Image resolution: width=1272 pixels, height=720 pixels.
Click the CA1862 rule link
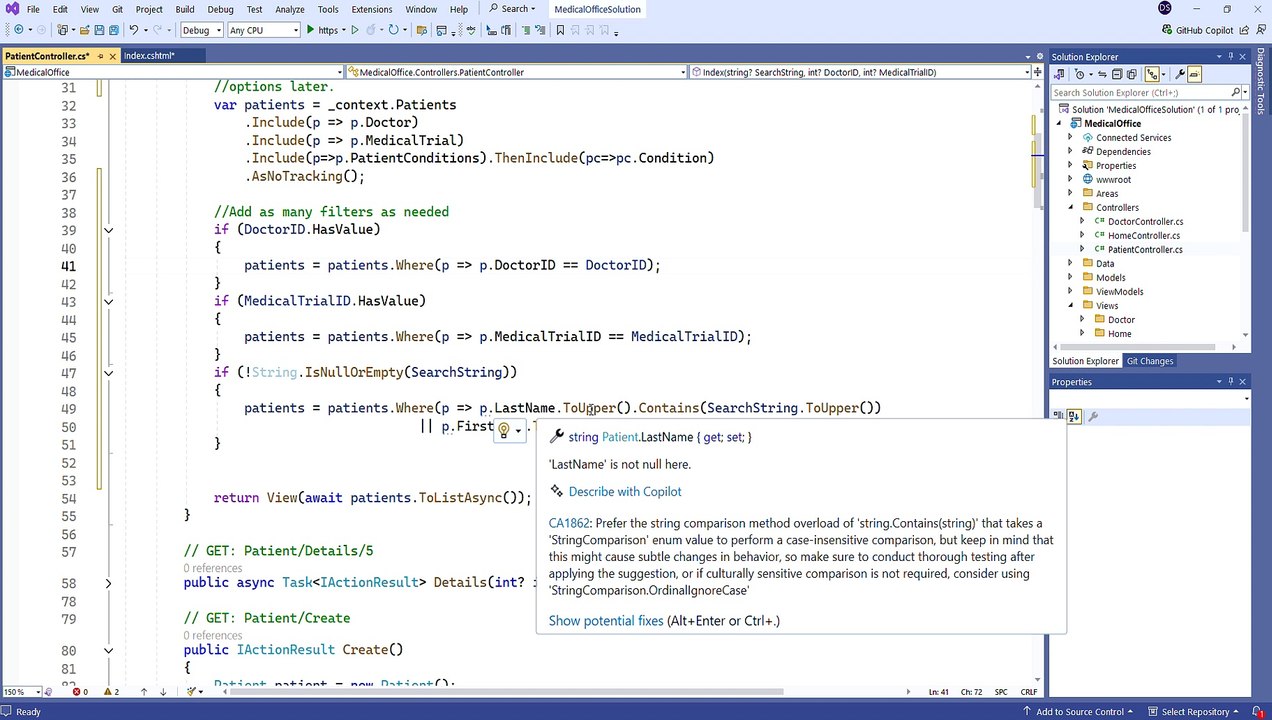pos(569,523)
